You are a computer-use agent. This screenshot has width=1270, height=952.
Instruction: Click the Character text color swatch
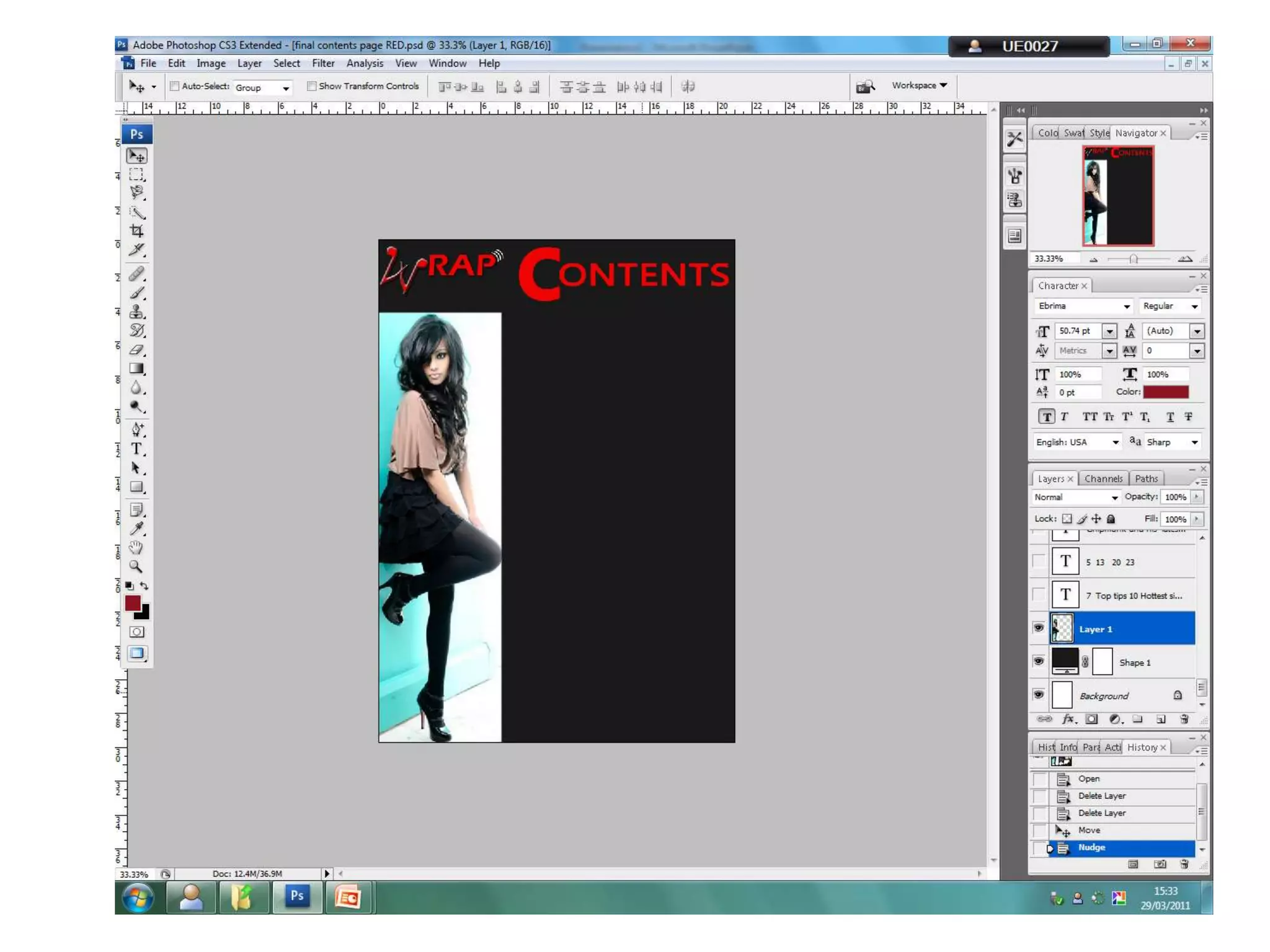click(x=1166, y=392)
